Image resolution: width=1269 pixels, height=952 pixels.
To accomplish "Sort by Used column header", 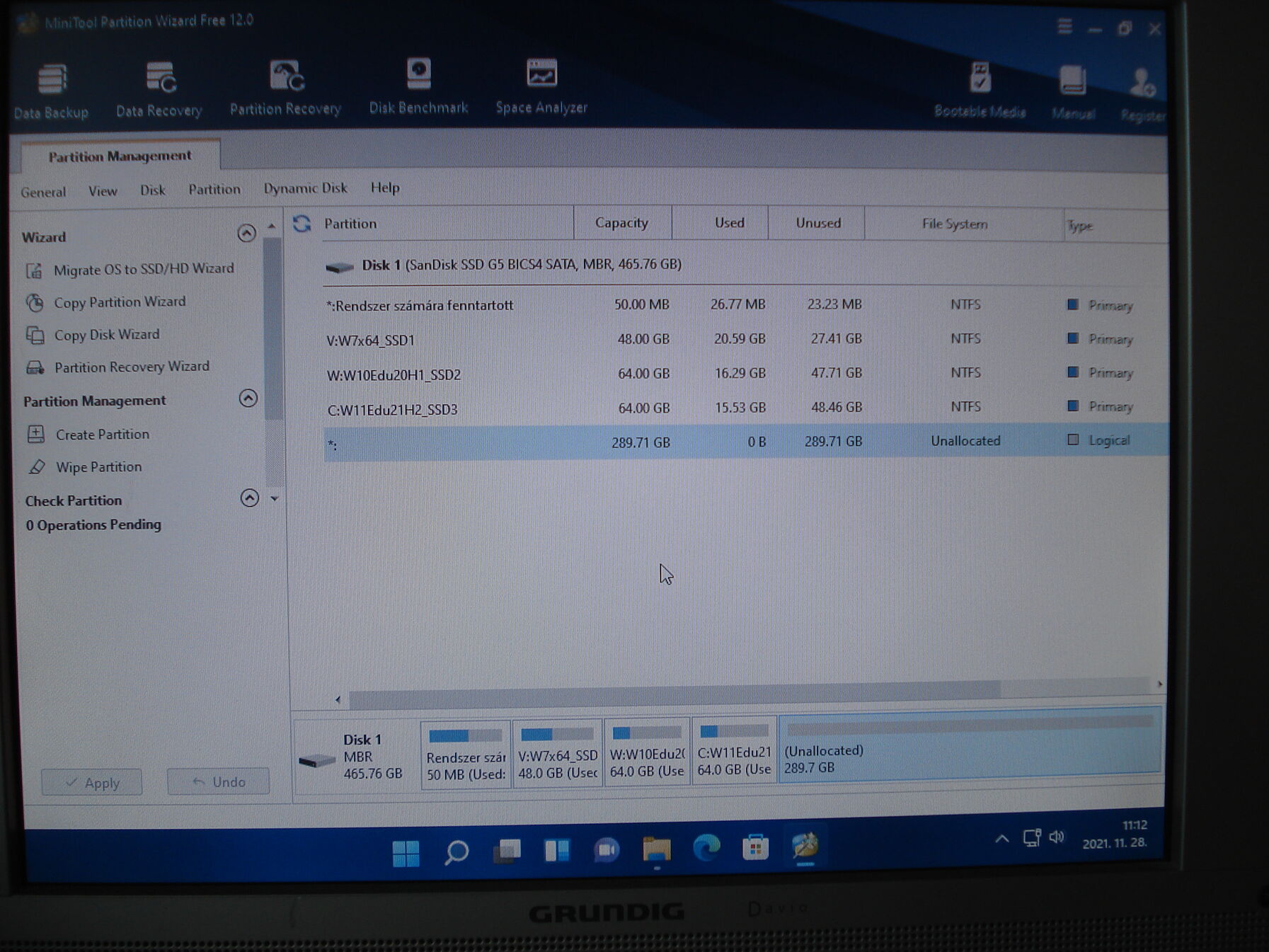I will pos(720,223).
